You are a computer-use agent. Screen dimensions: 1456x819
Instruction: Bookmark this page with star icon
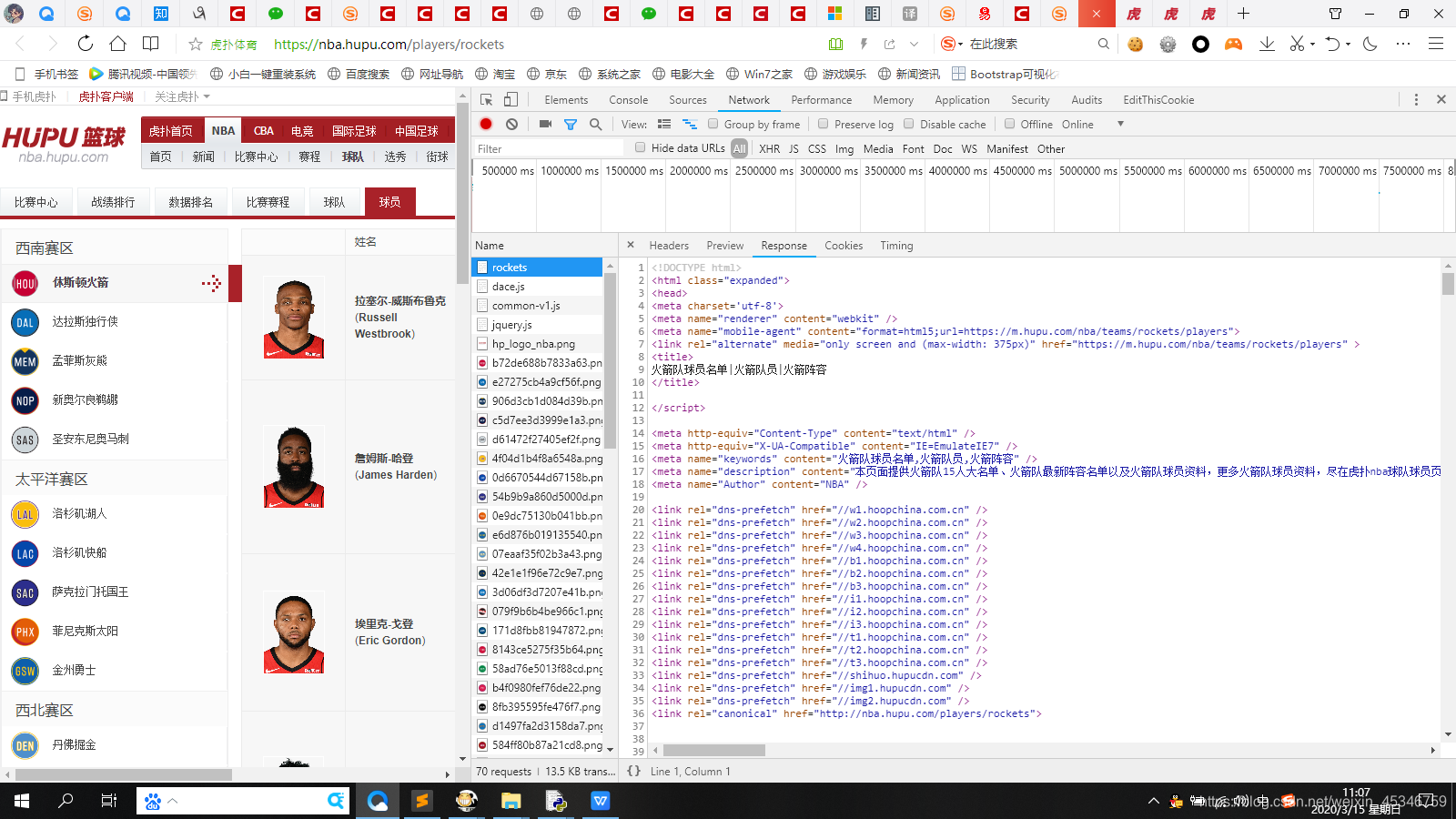click(x=195, y=44)
